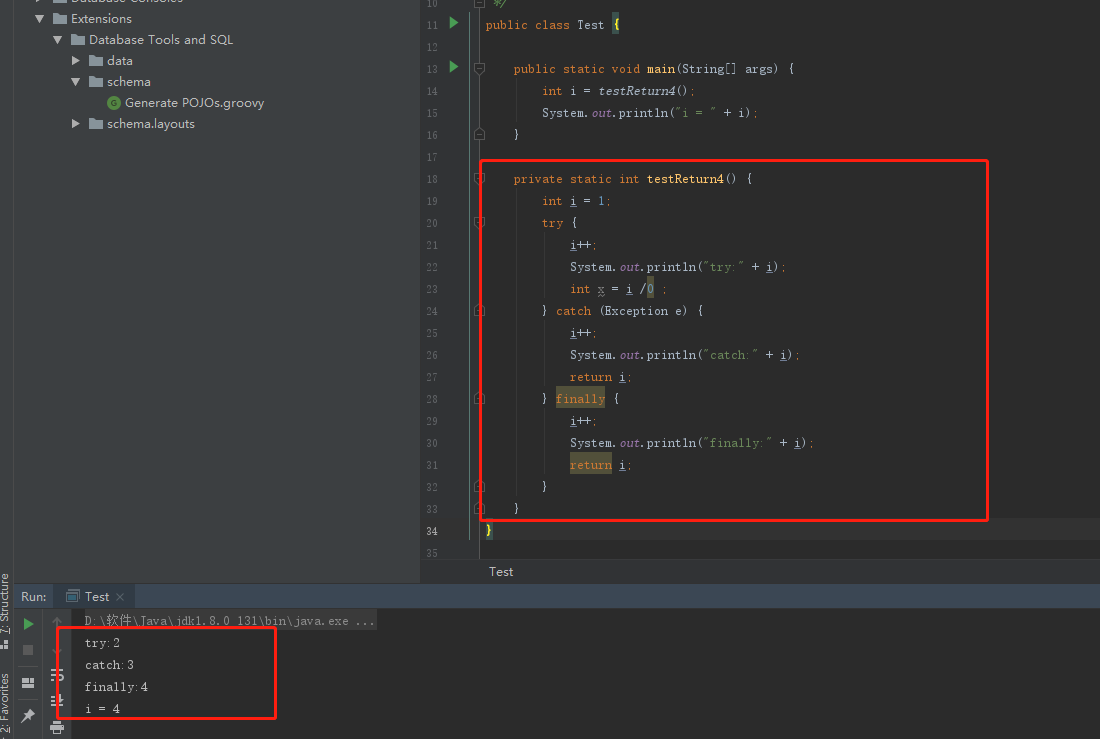
Task: Click the Run: panel label
Action: (34, 597)
